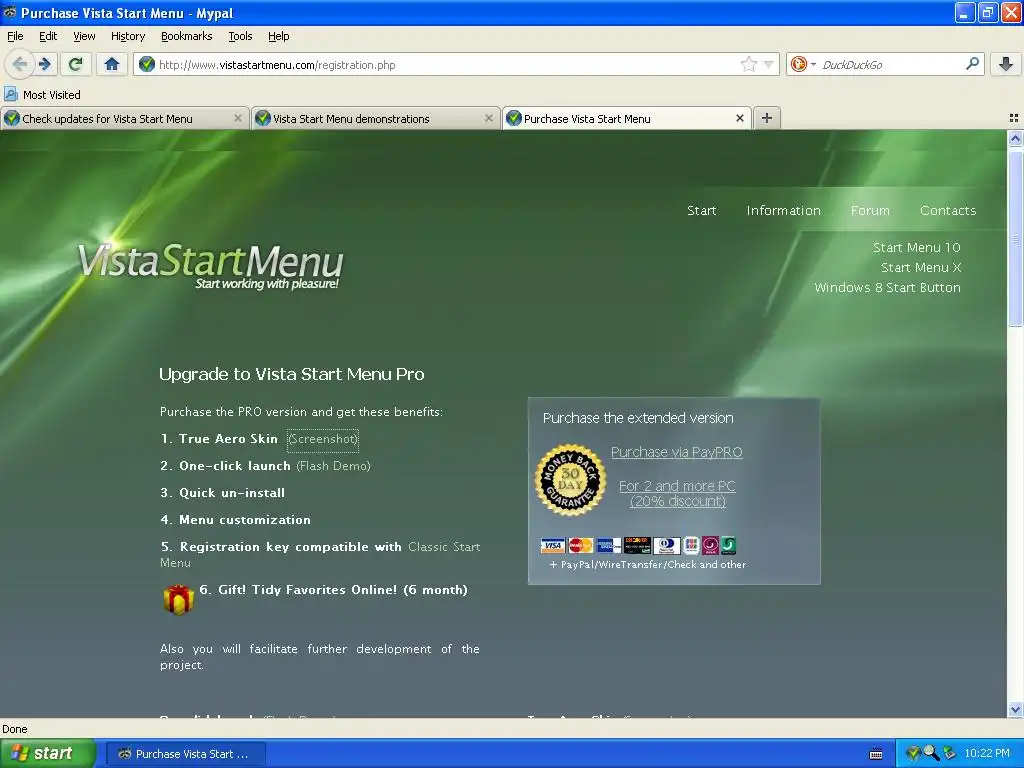
Task: Open the File menu
Action: (15, 36)
